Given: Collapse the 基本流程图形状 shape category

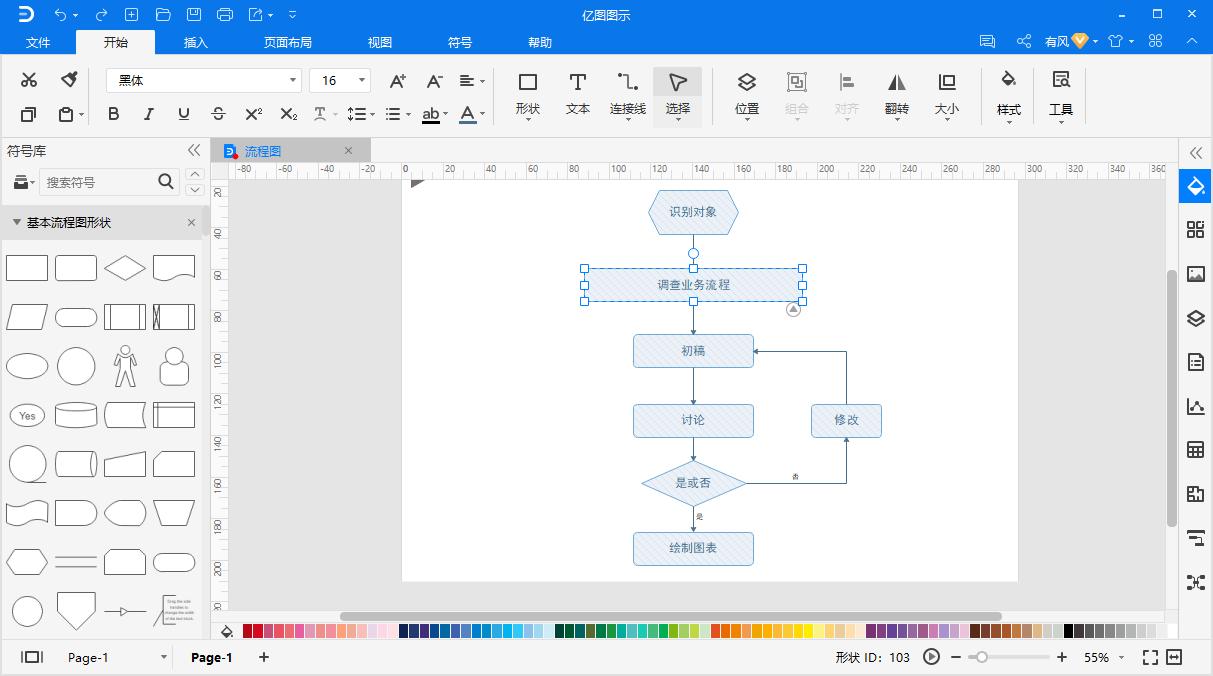Looking at the screenshot, I should [x=17, y=223].
